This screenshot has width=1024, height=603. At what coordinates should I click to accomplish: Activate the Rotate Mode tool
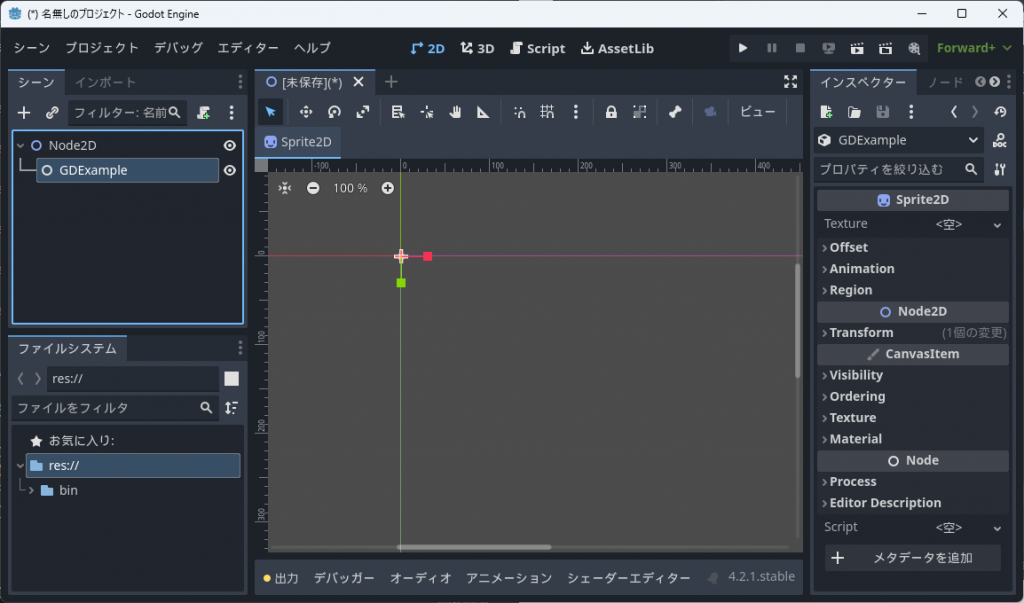tap(334, 112)
